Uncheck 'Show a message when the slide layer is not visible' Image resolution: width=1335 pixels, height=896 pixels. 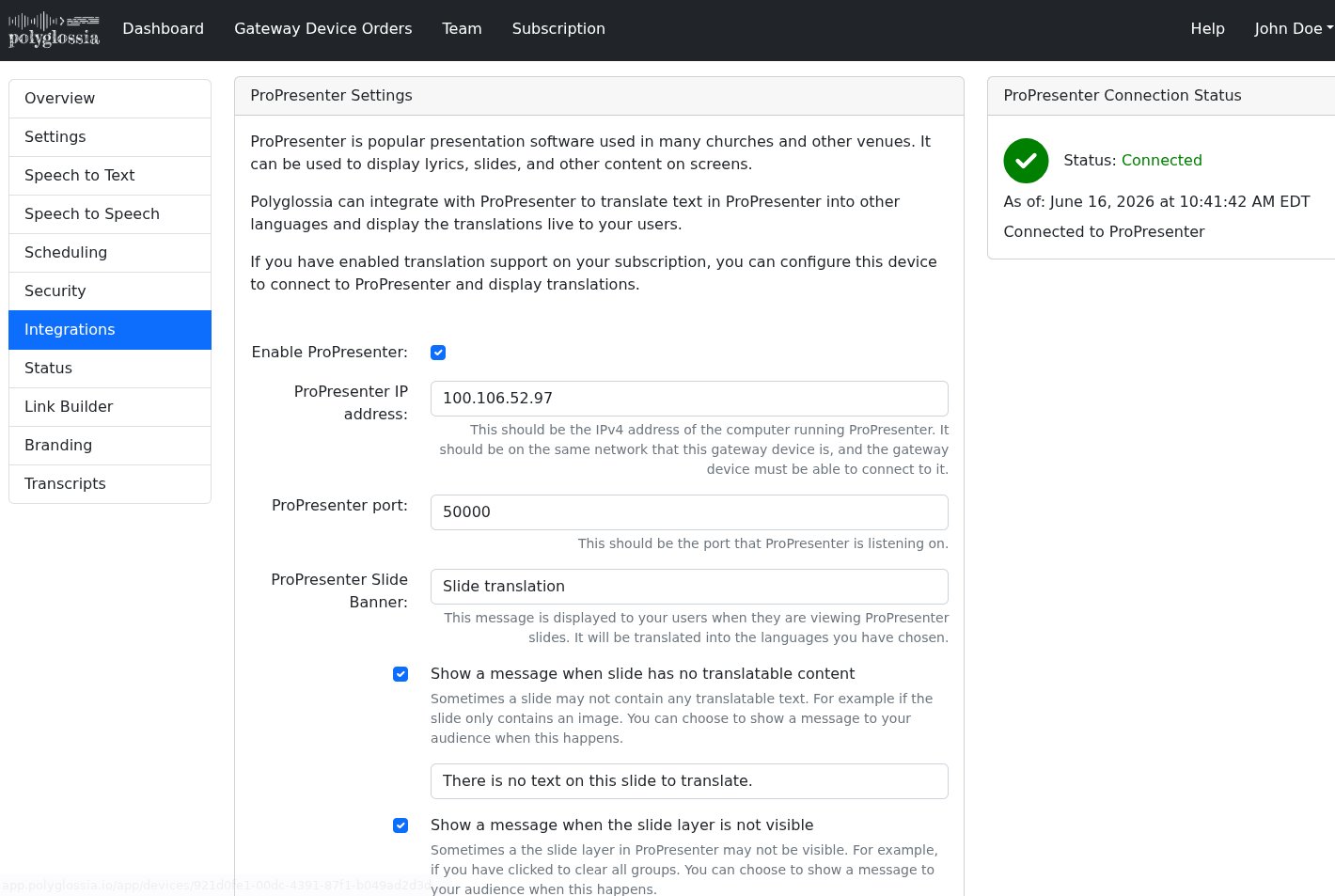[400, 825]
